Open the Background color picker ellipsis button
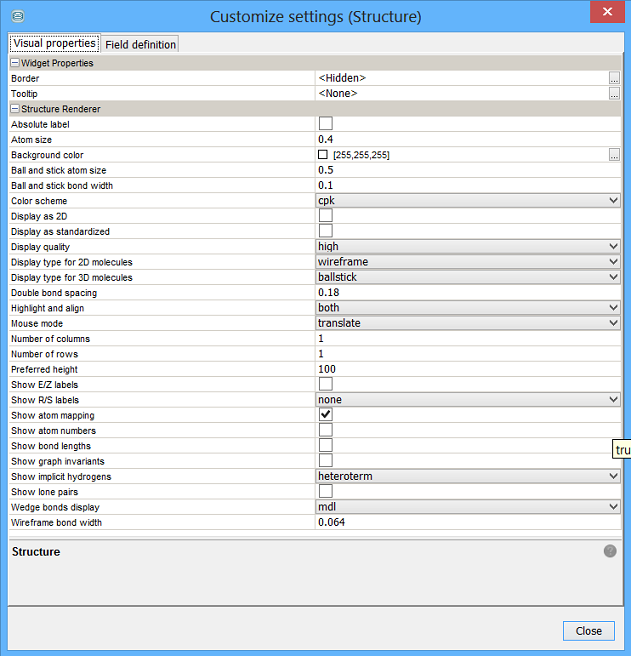631x656 pixels. point(614,155)
